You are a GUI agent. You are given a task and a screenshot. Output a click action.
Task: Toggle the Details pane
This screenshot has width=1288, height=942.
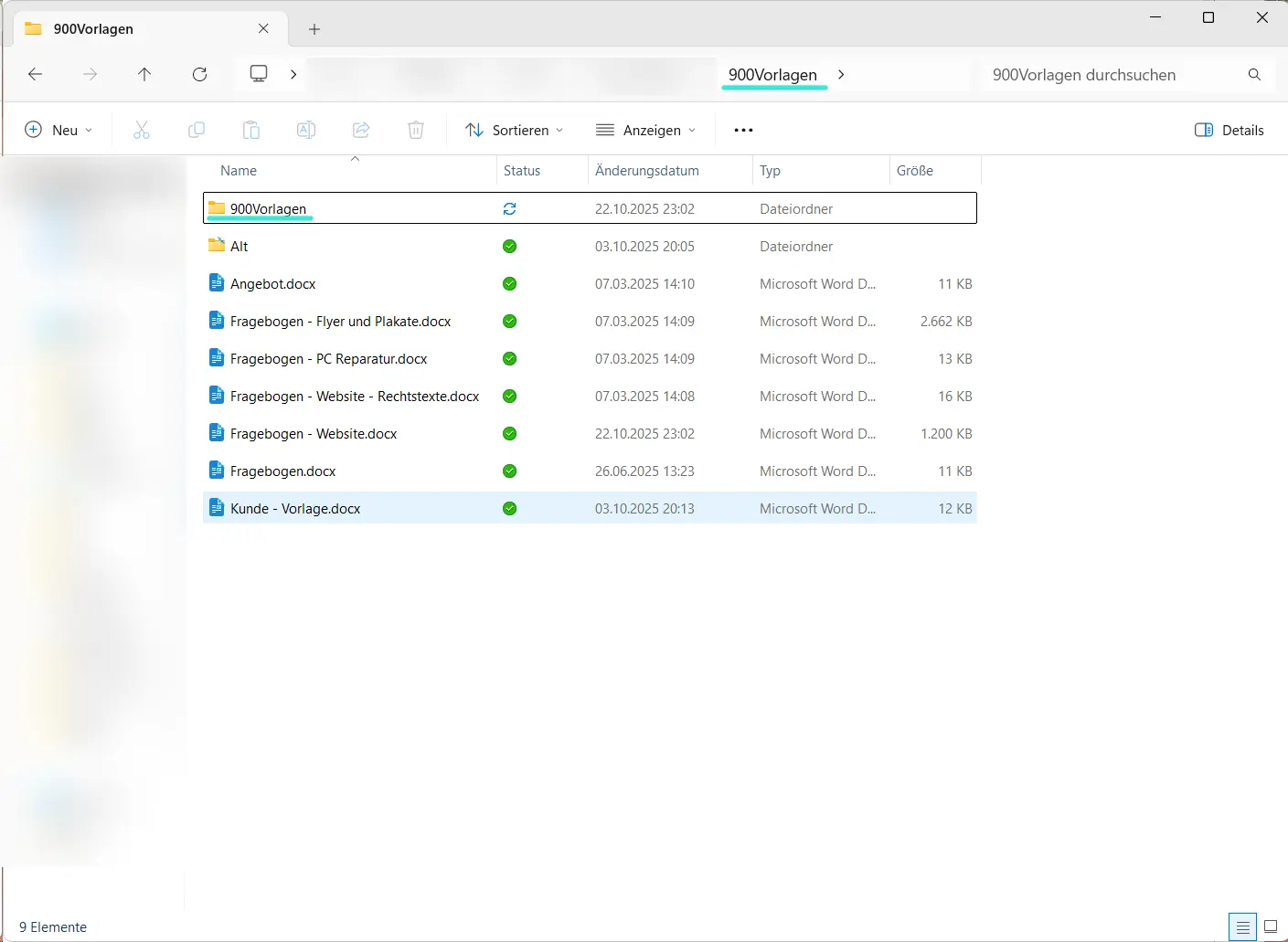pyautogui.click(x=1229, y=130)
